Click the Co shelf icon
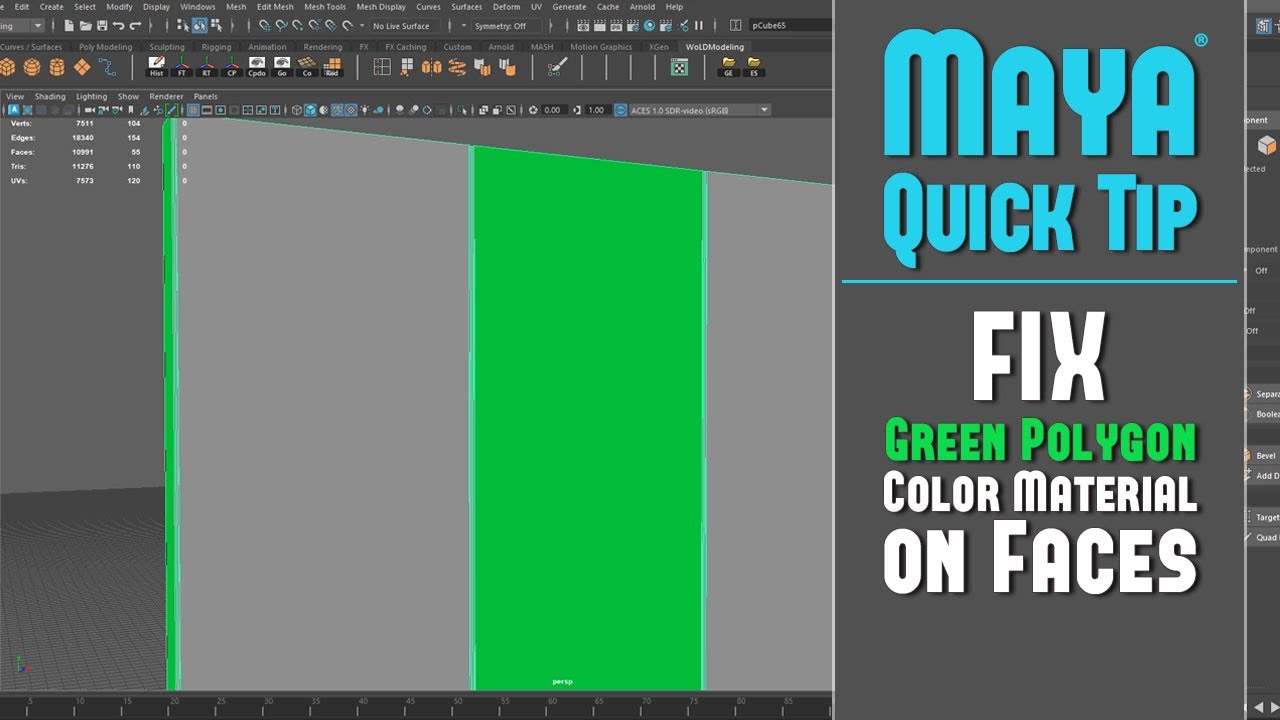Image resolution: width=1280 pixels, height=720 pixels. click(x=307, y=67)
